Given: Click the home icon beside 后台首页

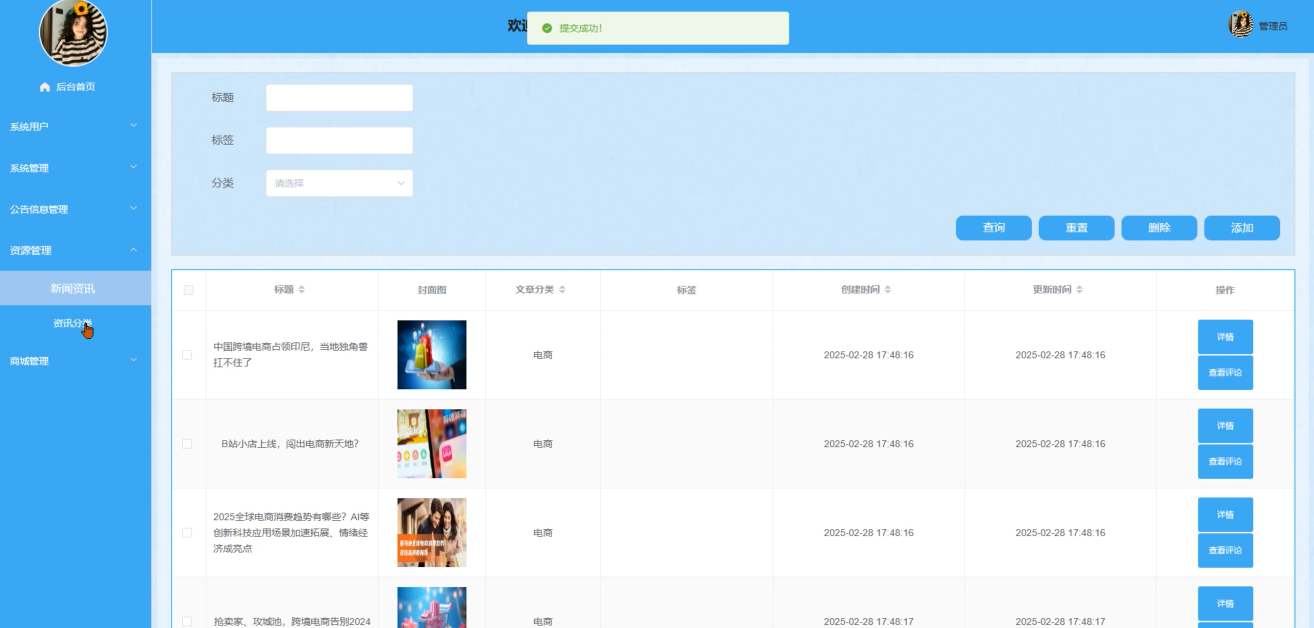Looking at the screenshot, I should 44,87.
